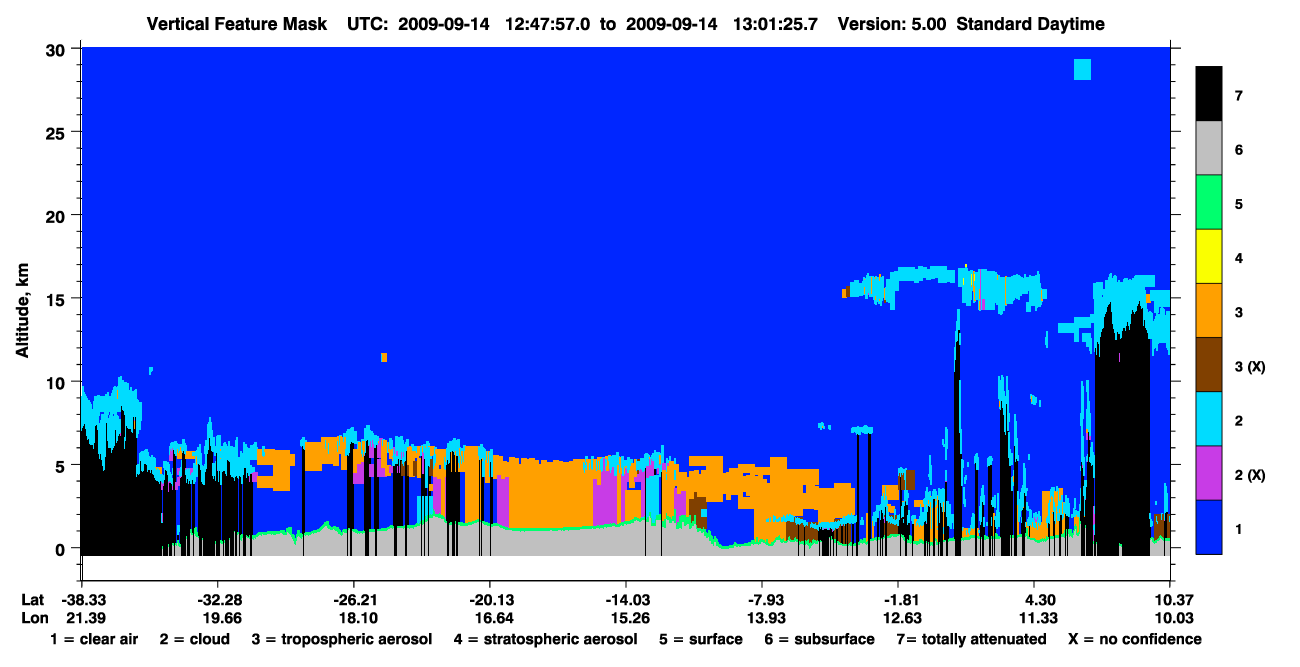Click the black color bar segment labeled 7

point(1209,94)
